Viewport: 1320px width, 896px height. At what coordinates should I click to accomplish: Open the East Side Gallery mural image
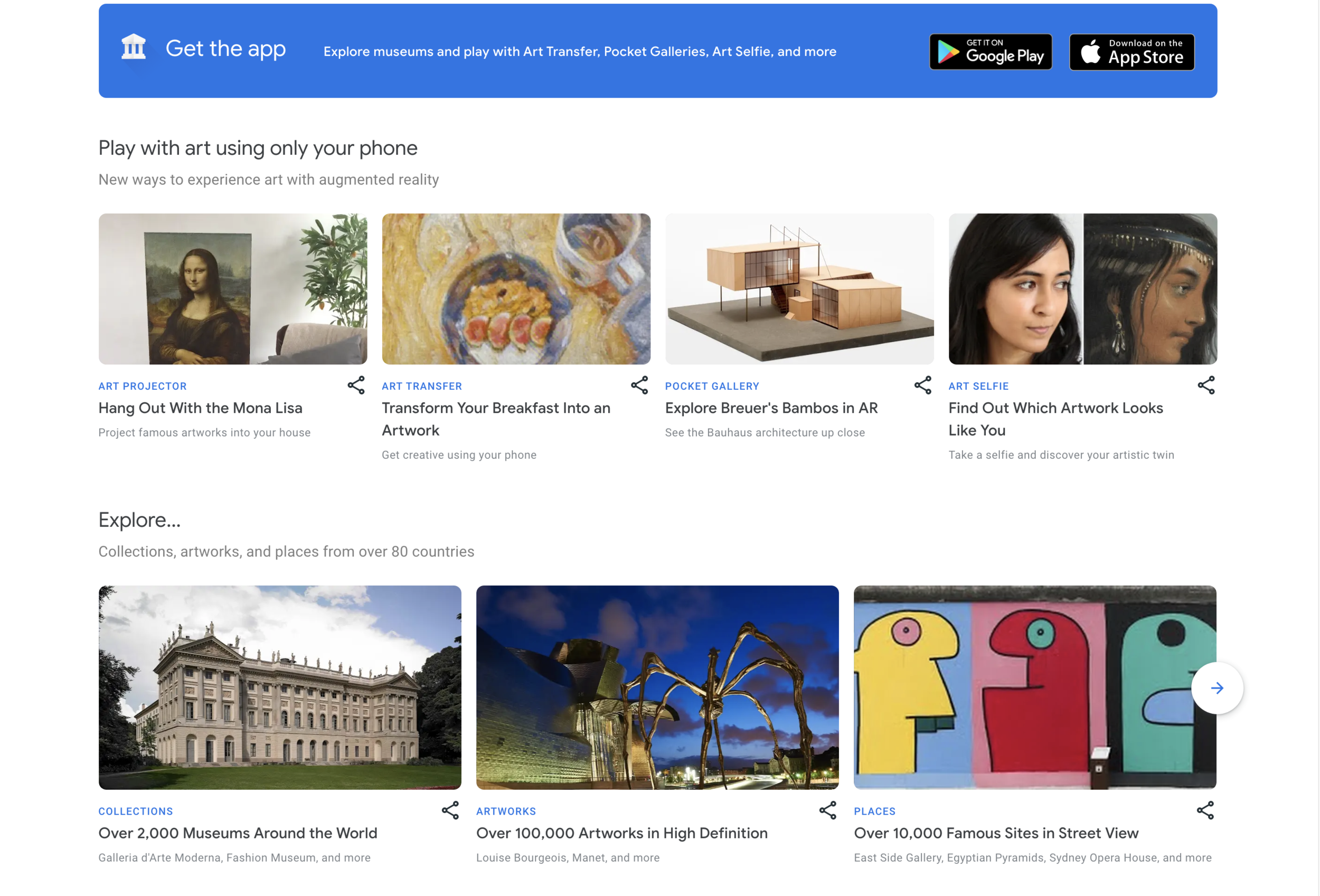1035,687
